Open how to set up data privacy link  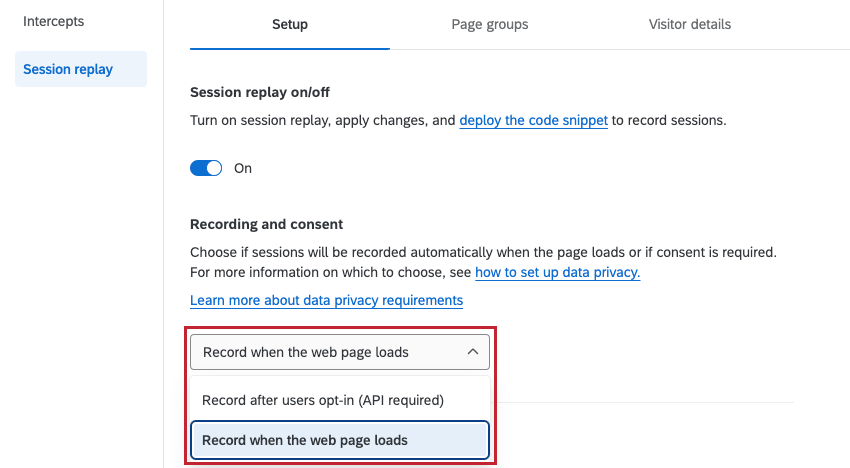click(x=557, y=272)
